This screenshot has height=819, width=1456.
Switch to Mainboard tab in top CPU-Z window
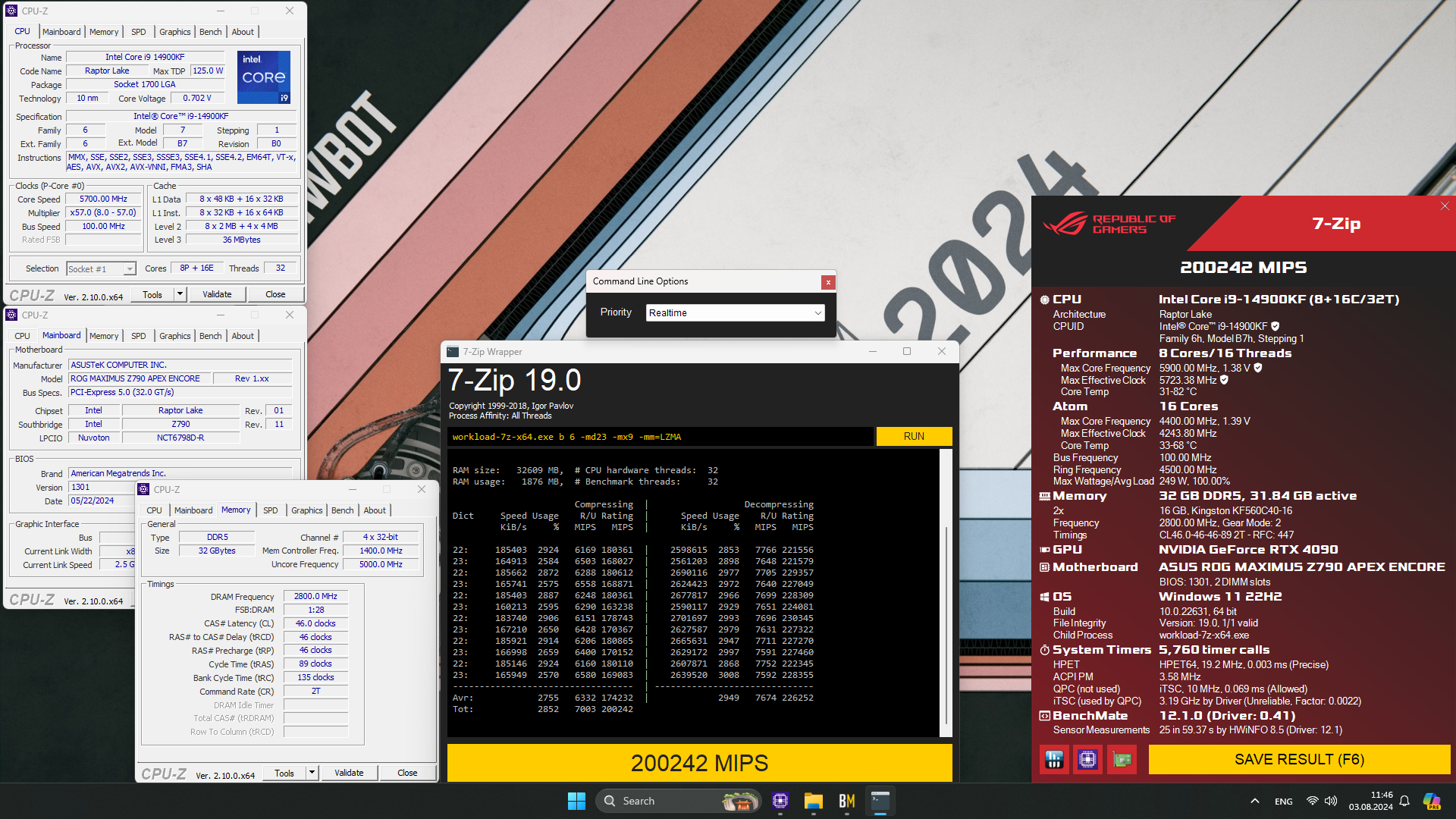click(x=61, y=32)
